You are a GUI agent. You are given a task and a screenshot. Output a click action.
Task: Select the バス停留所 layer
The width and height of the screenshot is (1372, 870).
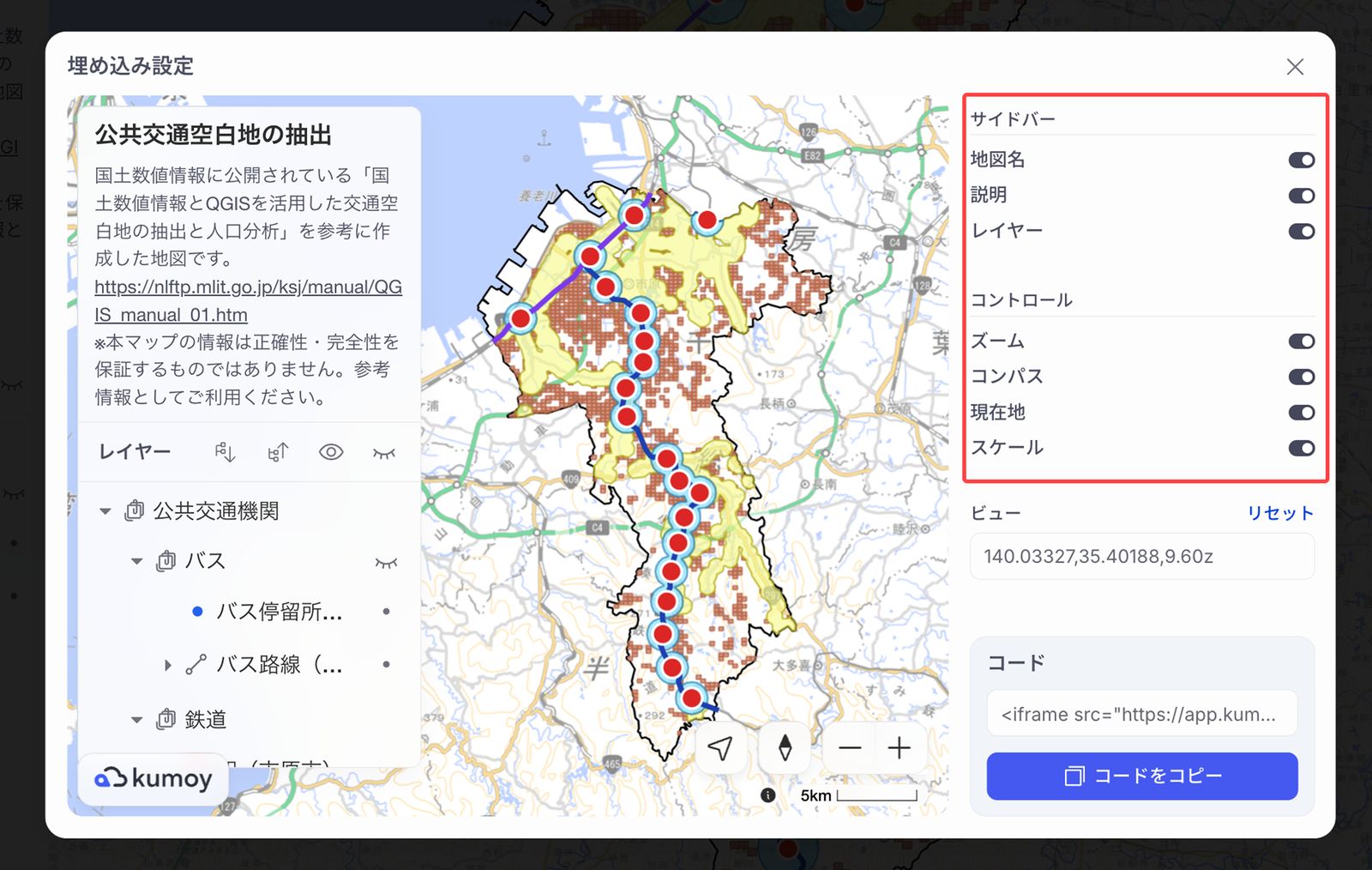[279, 612]
